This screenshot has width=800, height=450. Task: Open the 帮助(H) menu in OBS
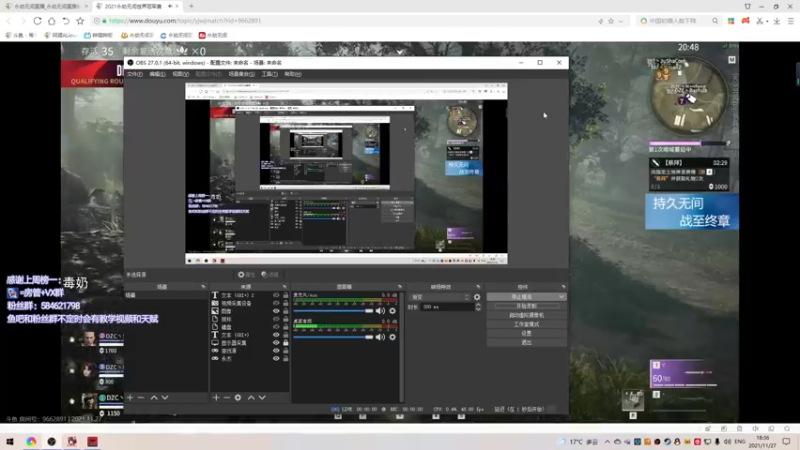click(293, 74)
